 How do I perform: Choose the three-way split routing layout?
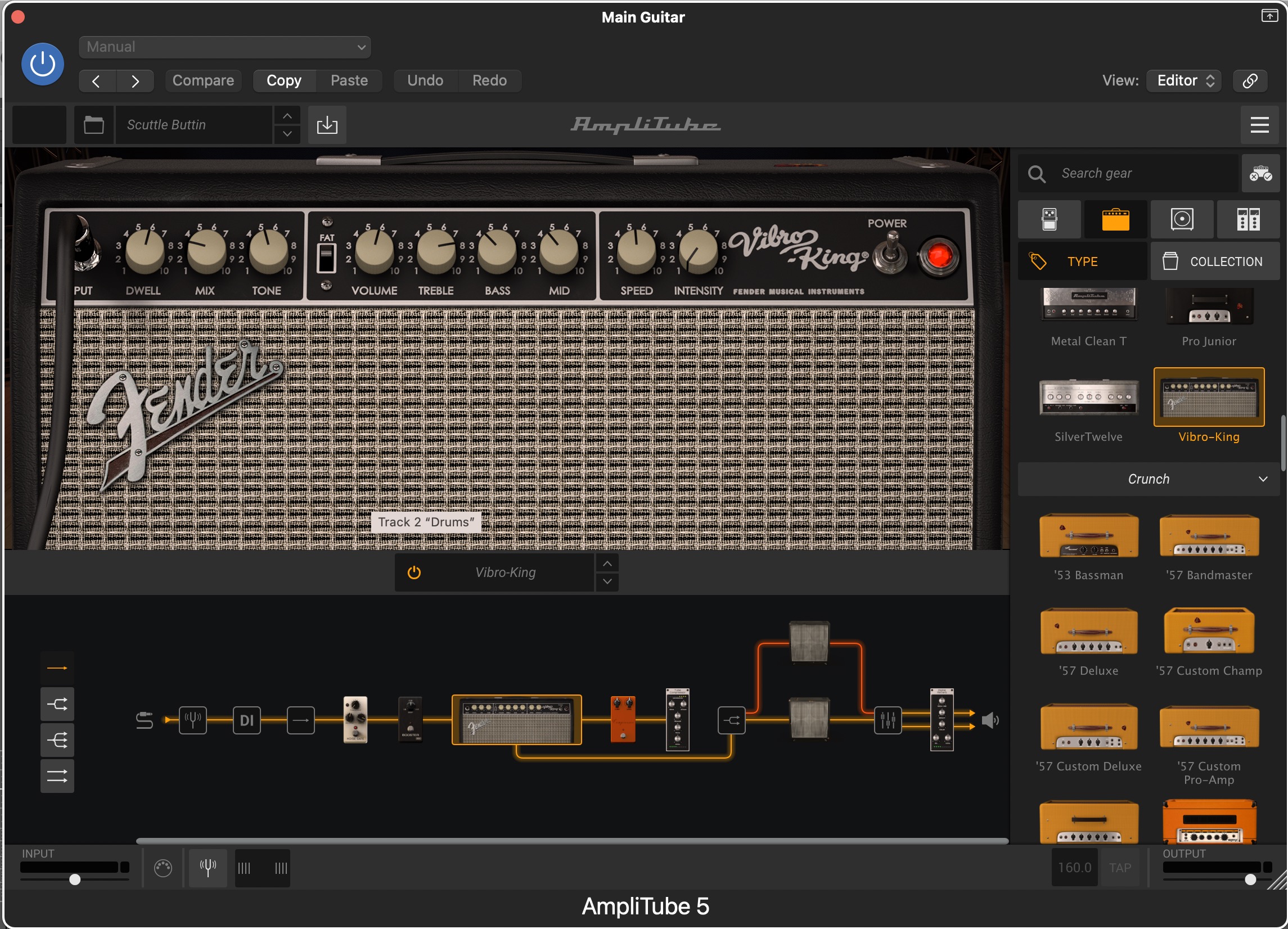coord(57,741)
